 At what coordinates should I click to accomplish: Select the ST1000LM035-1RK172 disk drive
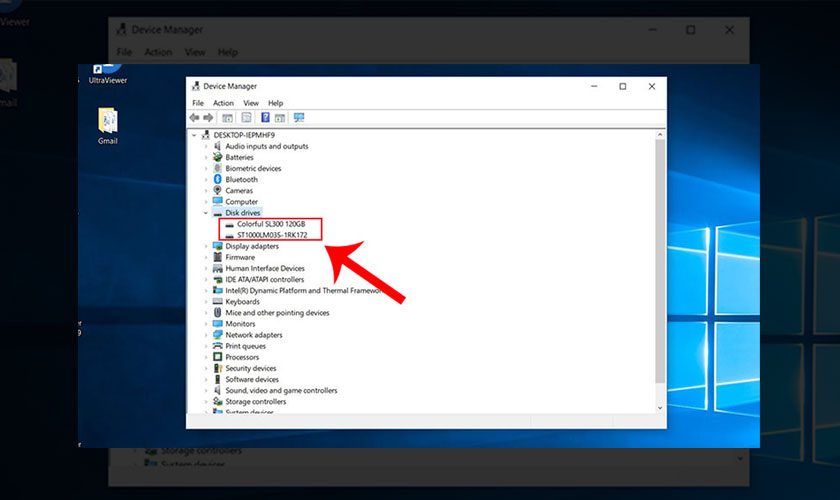pos(272,235)
